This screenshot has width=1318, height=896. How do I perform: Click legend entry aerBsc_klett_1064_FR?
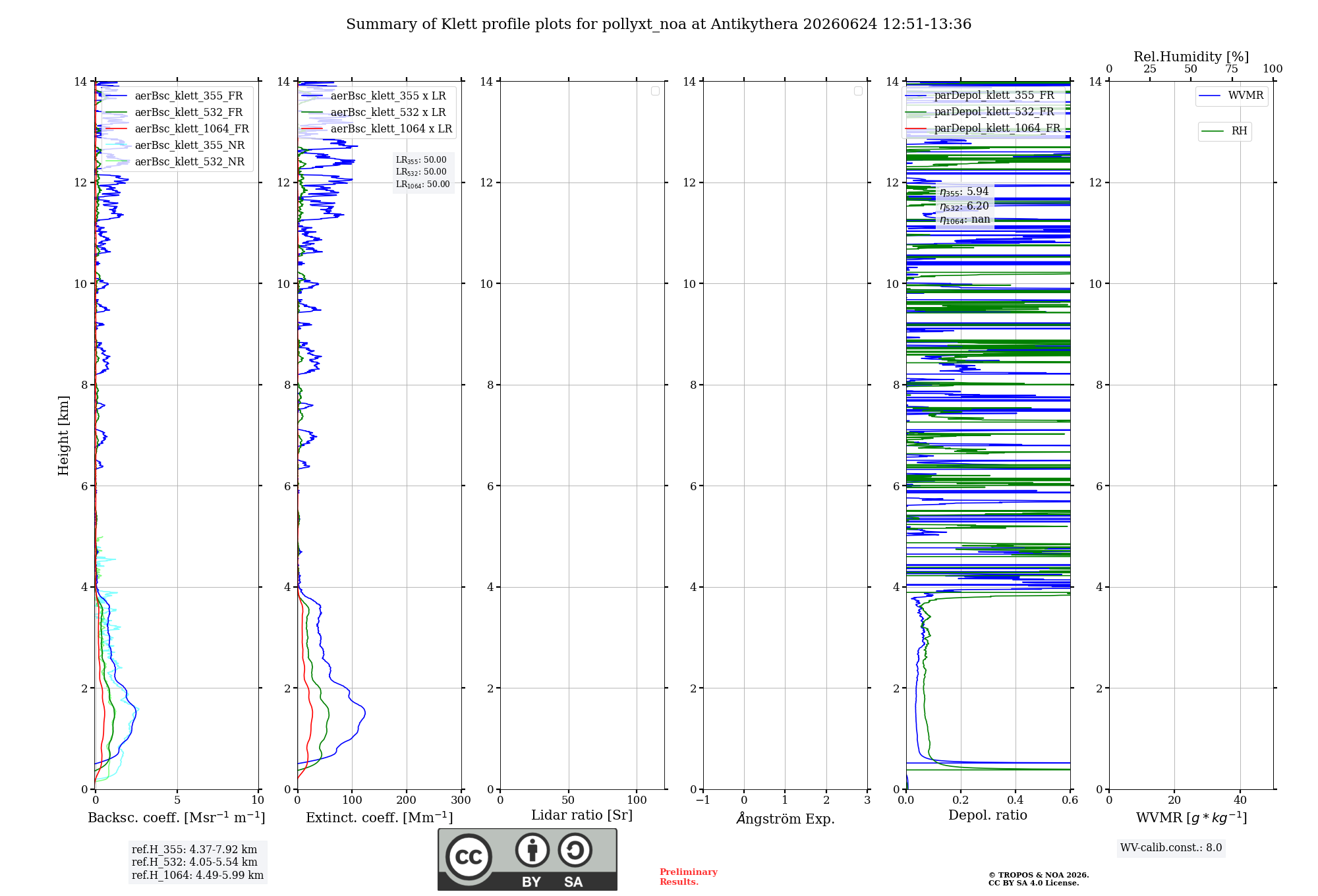pos(178,129)
